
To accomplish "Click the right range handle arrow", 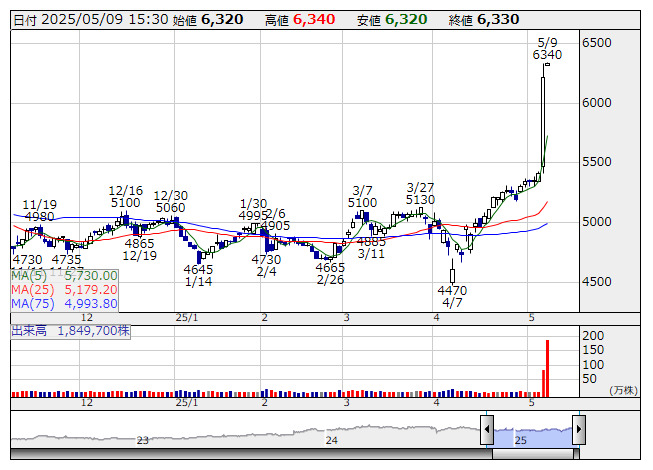I will pyautogui.click(x=579, y=430).
